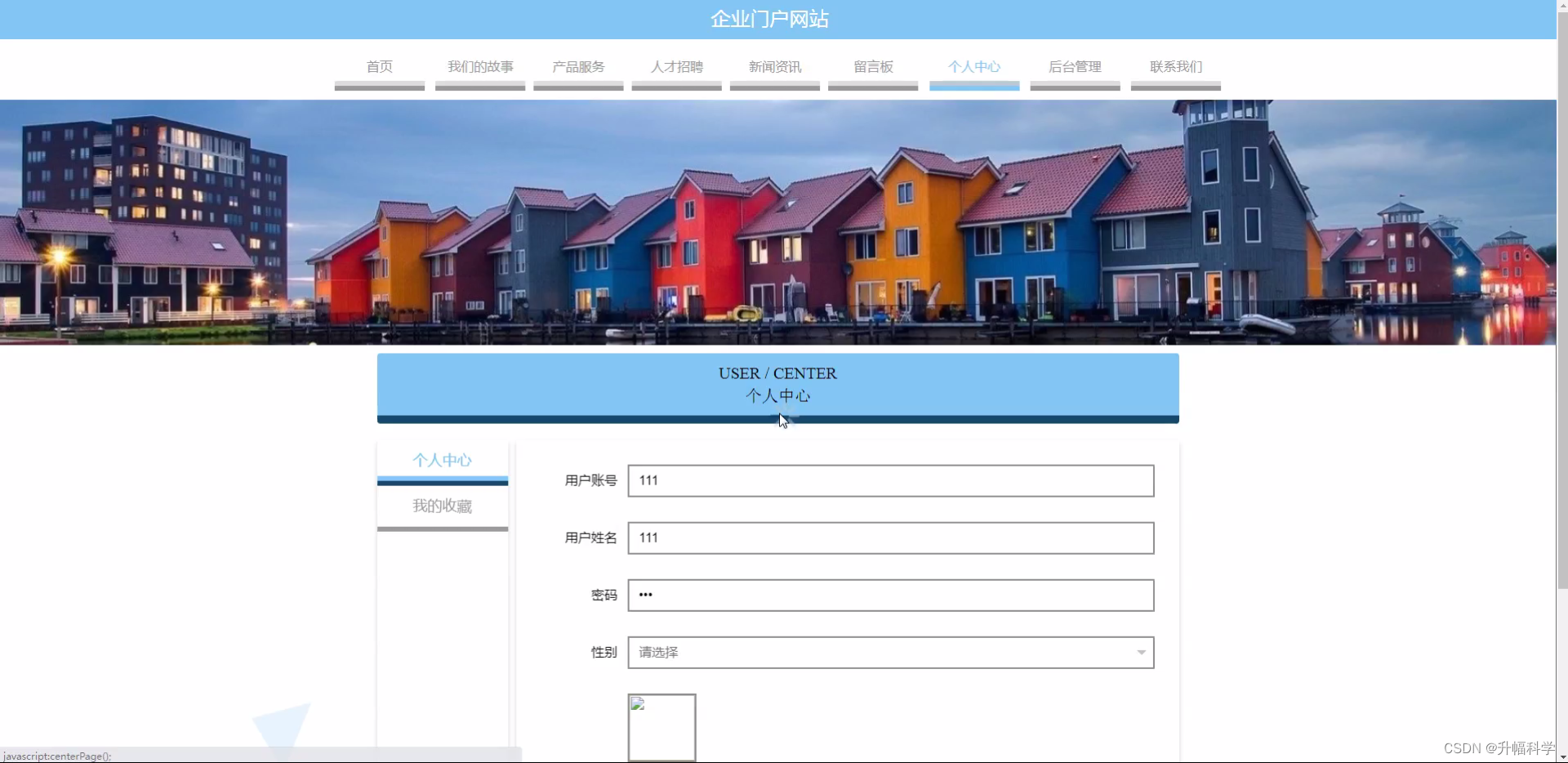Expand the 性别 请选择 dropdown
Screen dimensions: 1568x763
tap(889, 652)
